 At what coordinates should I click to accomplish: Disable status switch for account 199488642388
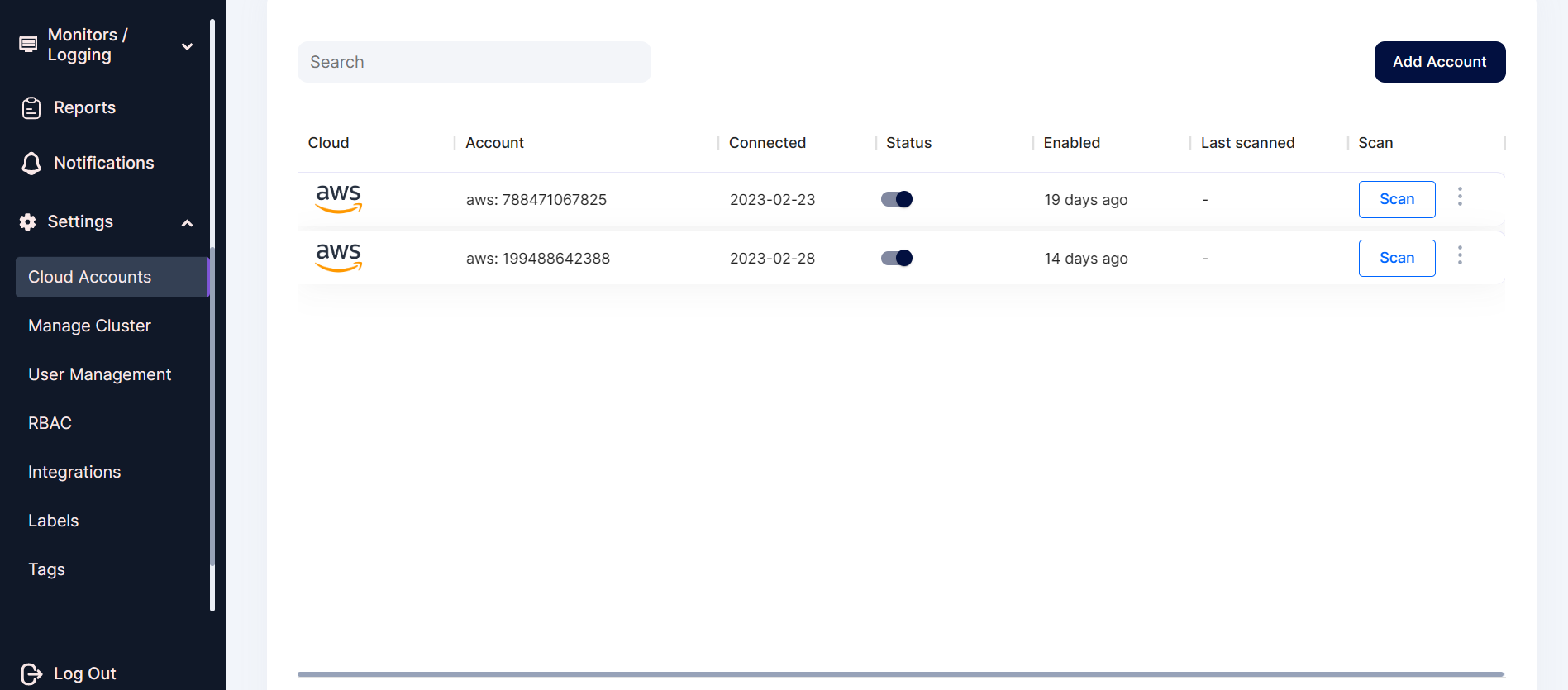coord(897,258)
